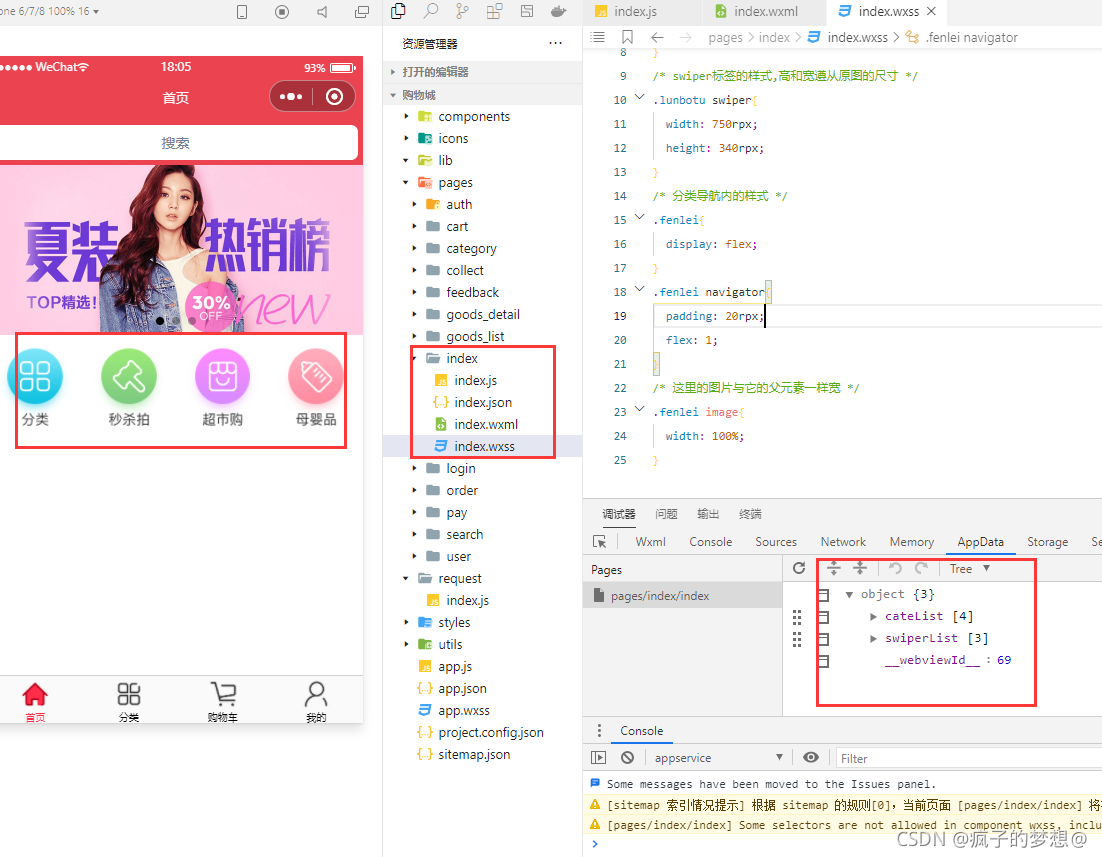Click the collapse all fields icon in AppData
Image resolution: width=1102 pixels, height=857 pixels.
pos(860,568)
